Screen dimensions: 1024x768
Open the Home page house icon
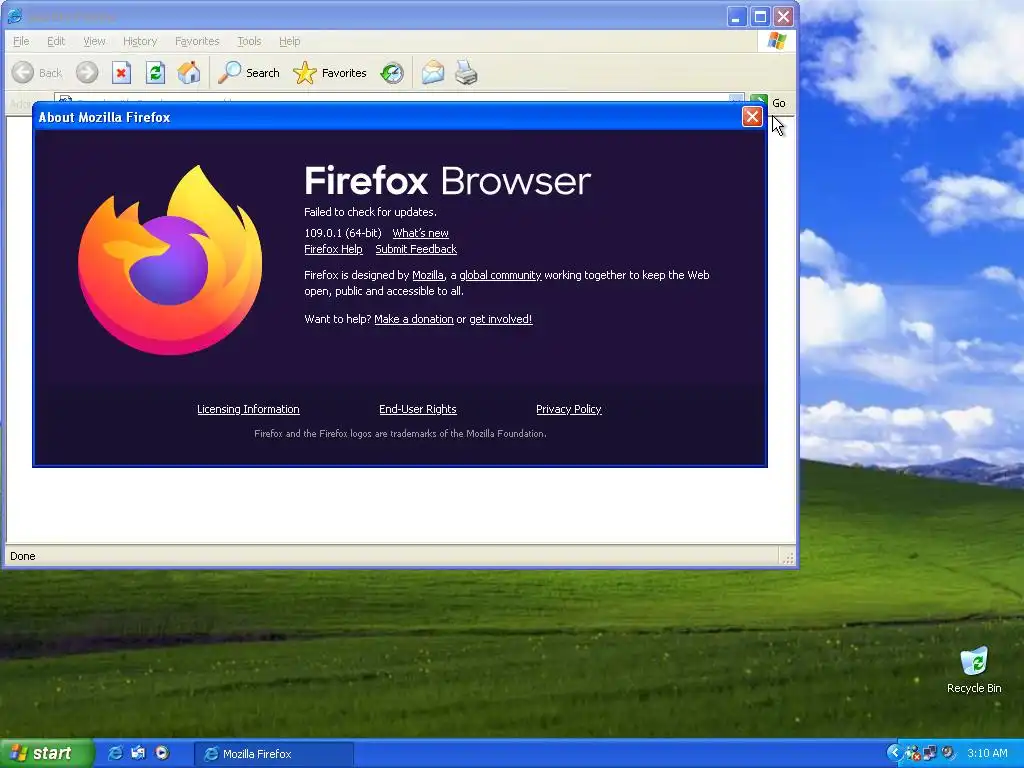click(189, 72)
